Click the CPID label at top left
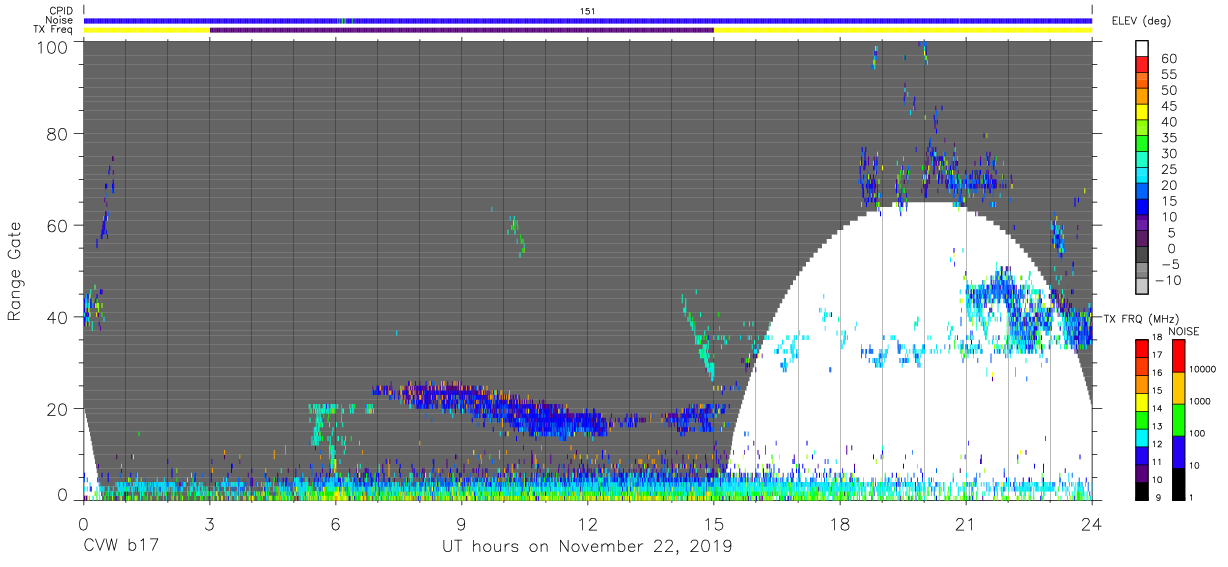 click(x=62, y=11)
